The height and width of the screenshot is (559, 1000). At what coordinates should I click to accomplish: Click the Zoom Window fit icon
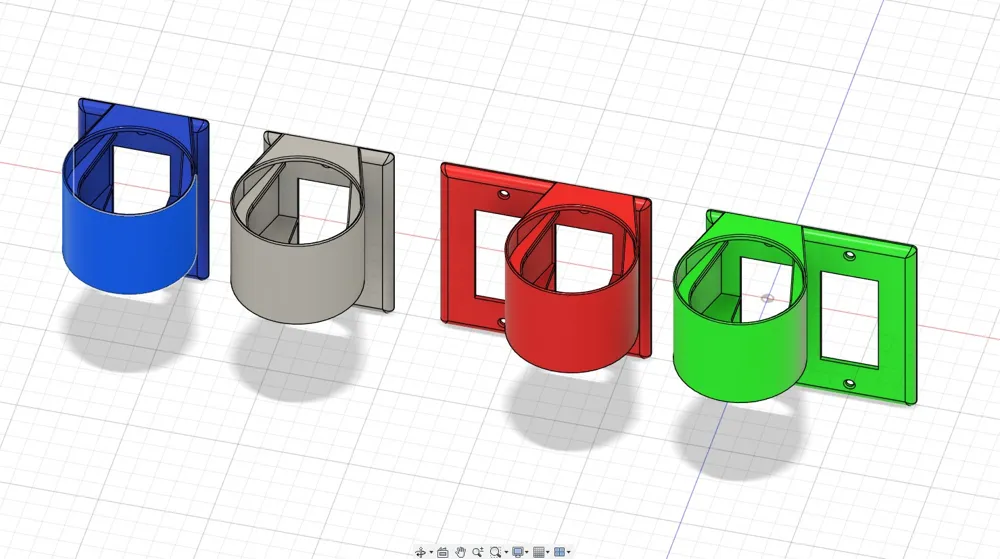point(496,552)
